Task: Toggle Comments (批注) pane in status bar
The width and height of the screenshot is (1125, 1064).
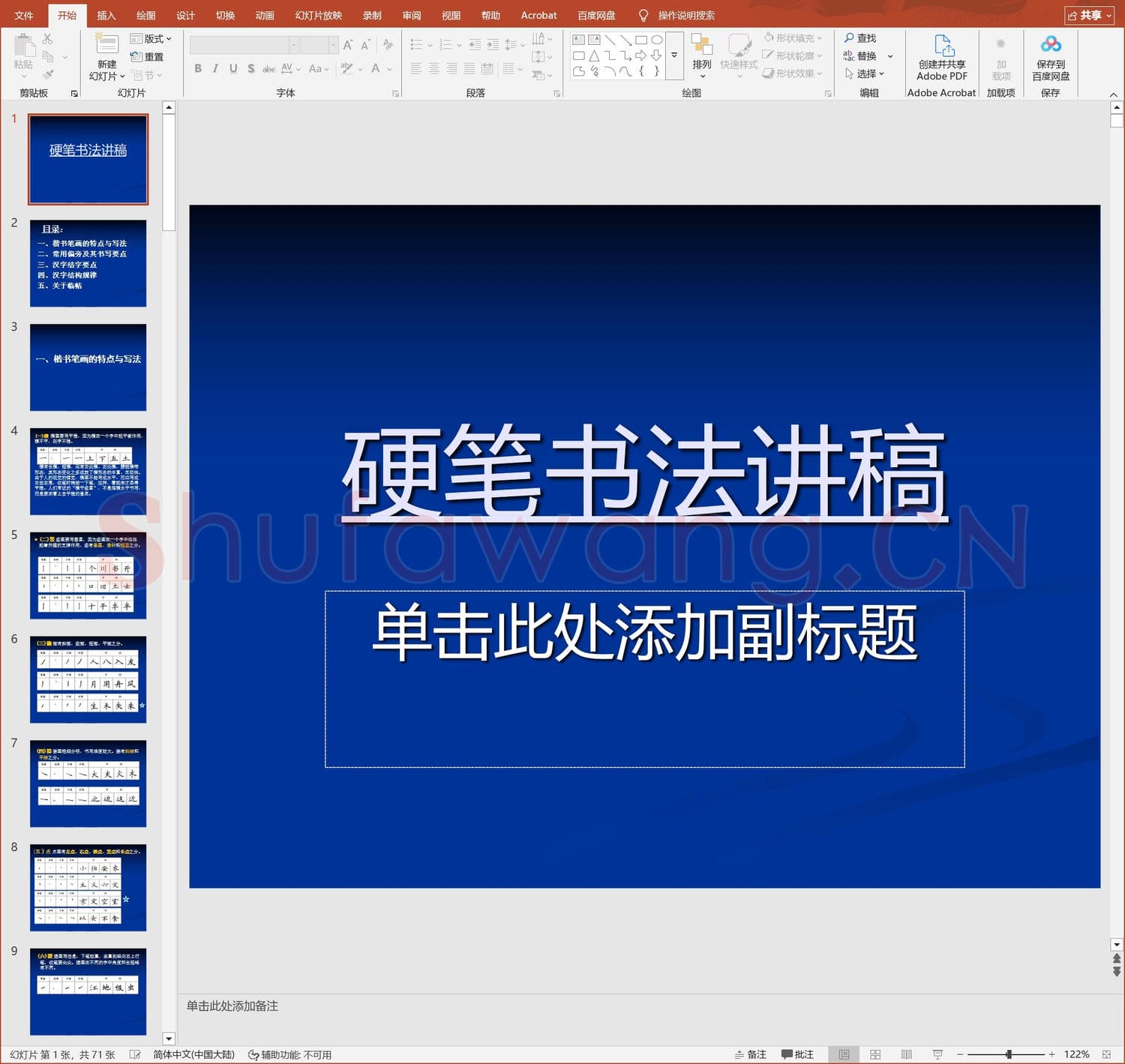Action: click(x=797, y=1054)
